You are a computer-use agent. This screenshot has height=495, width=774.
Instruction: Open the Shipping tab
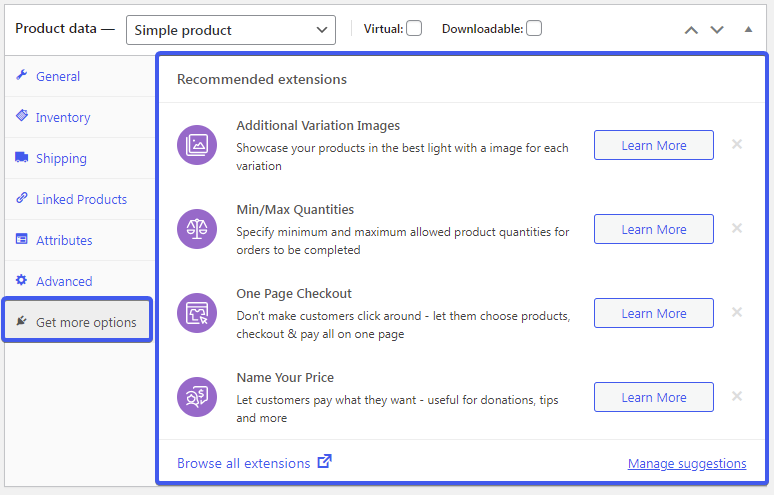60,158
